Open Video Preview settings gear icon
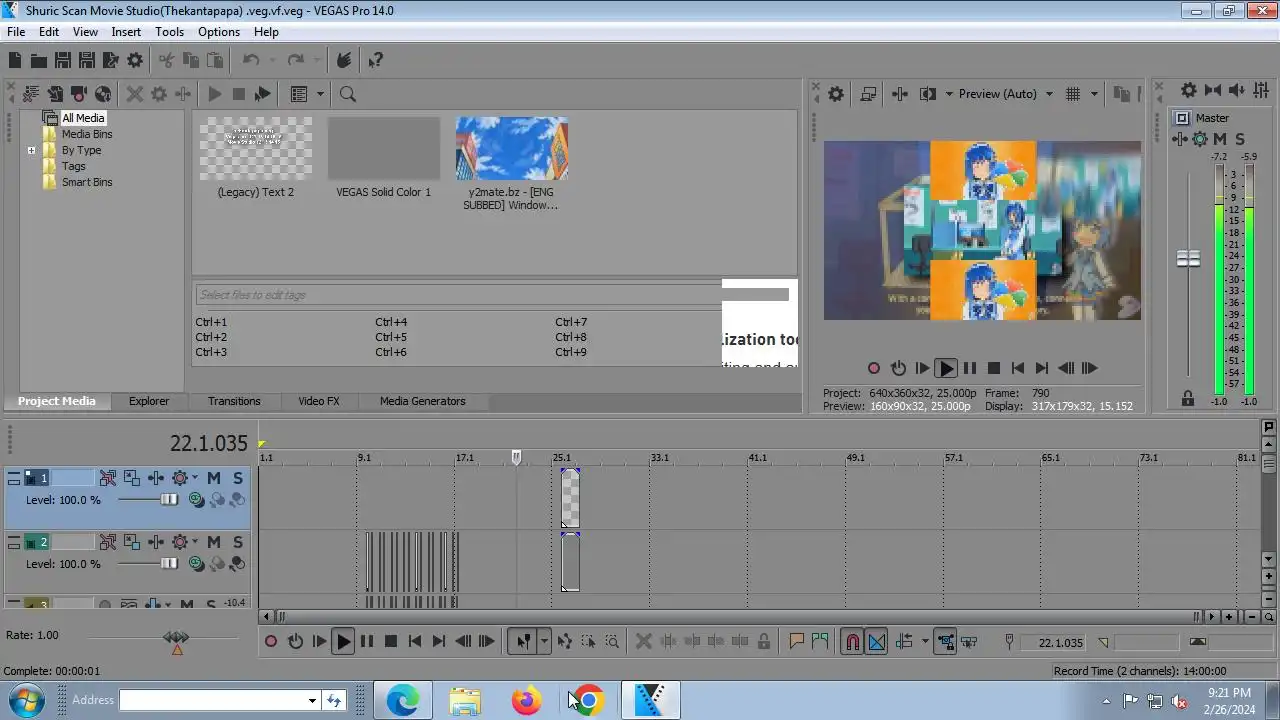1280x720 pixels. tap(836, 94)
